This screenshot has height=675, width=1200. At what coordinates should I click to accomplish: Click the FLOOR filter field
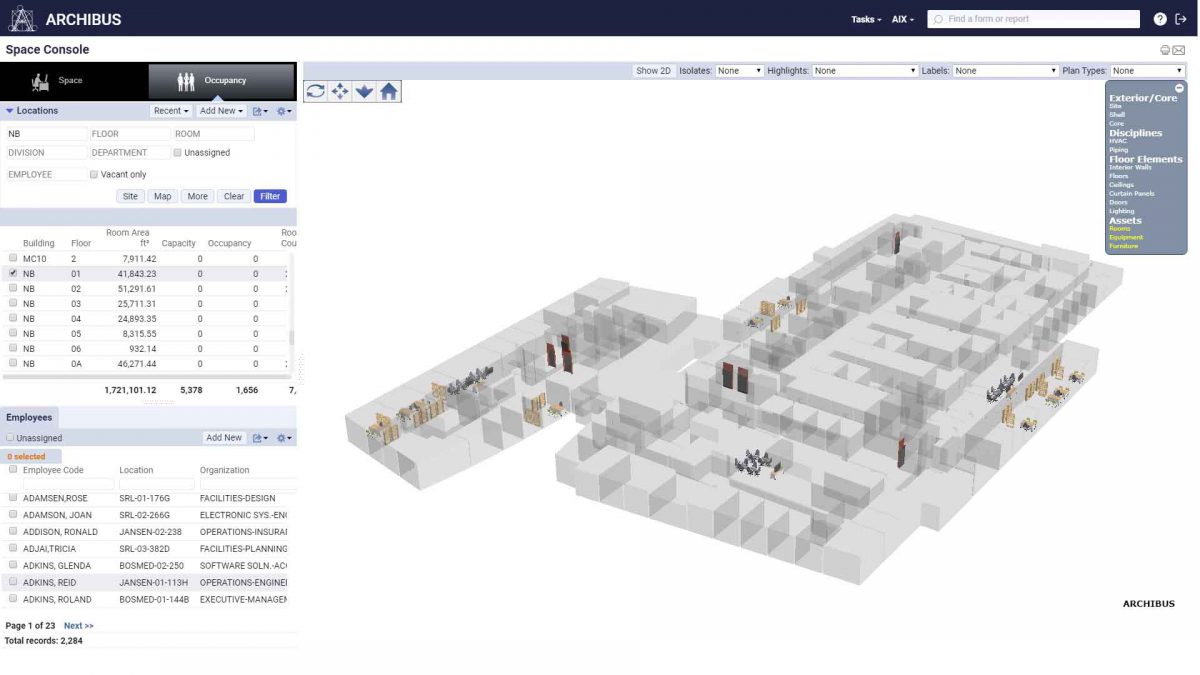pyautogui.click(x=129, y=134)
